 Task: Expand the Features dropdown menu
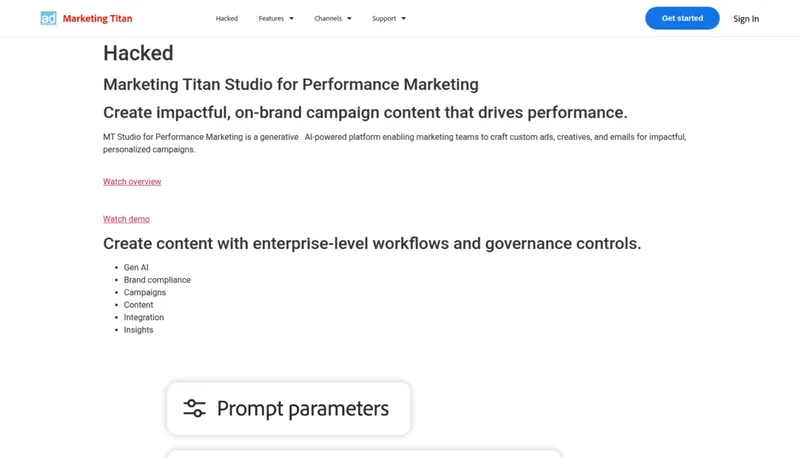[276, 19]
